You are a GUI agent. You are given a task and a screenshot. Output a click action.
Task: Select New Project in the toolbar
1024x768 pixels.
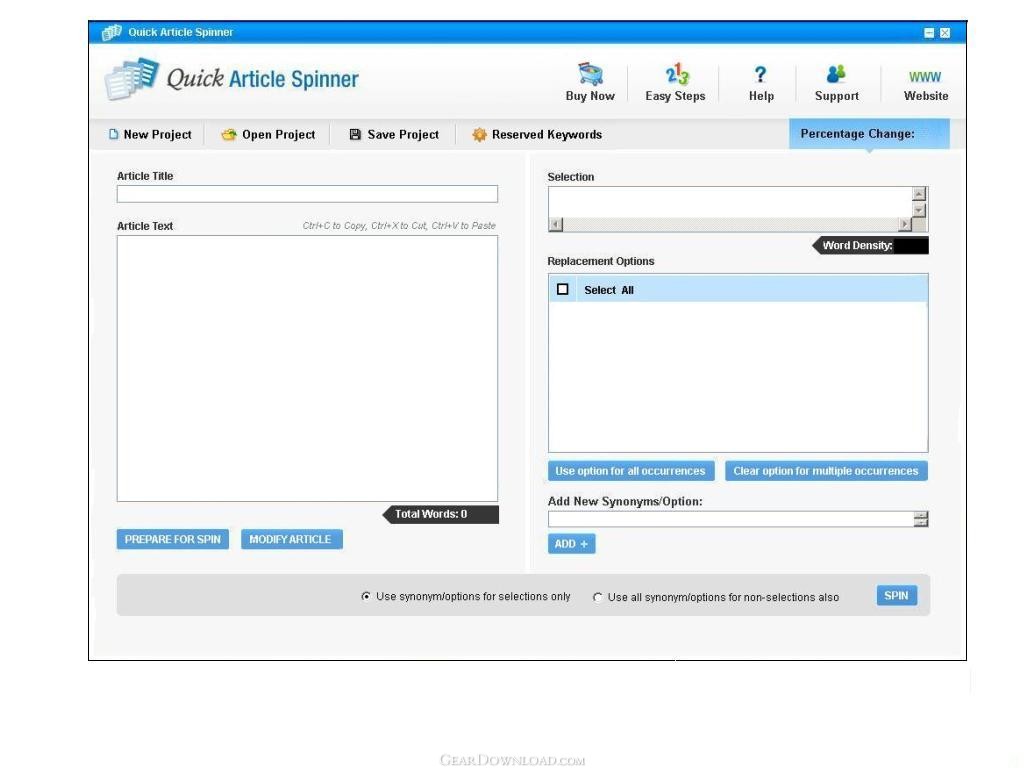coord(150,135)
